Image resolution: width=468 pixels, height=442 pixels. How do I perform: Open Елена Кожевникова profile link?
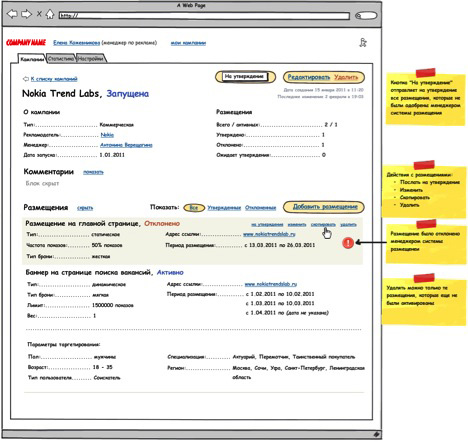click(76, 43)
